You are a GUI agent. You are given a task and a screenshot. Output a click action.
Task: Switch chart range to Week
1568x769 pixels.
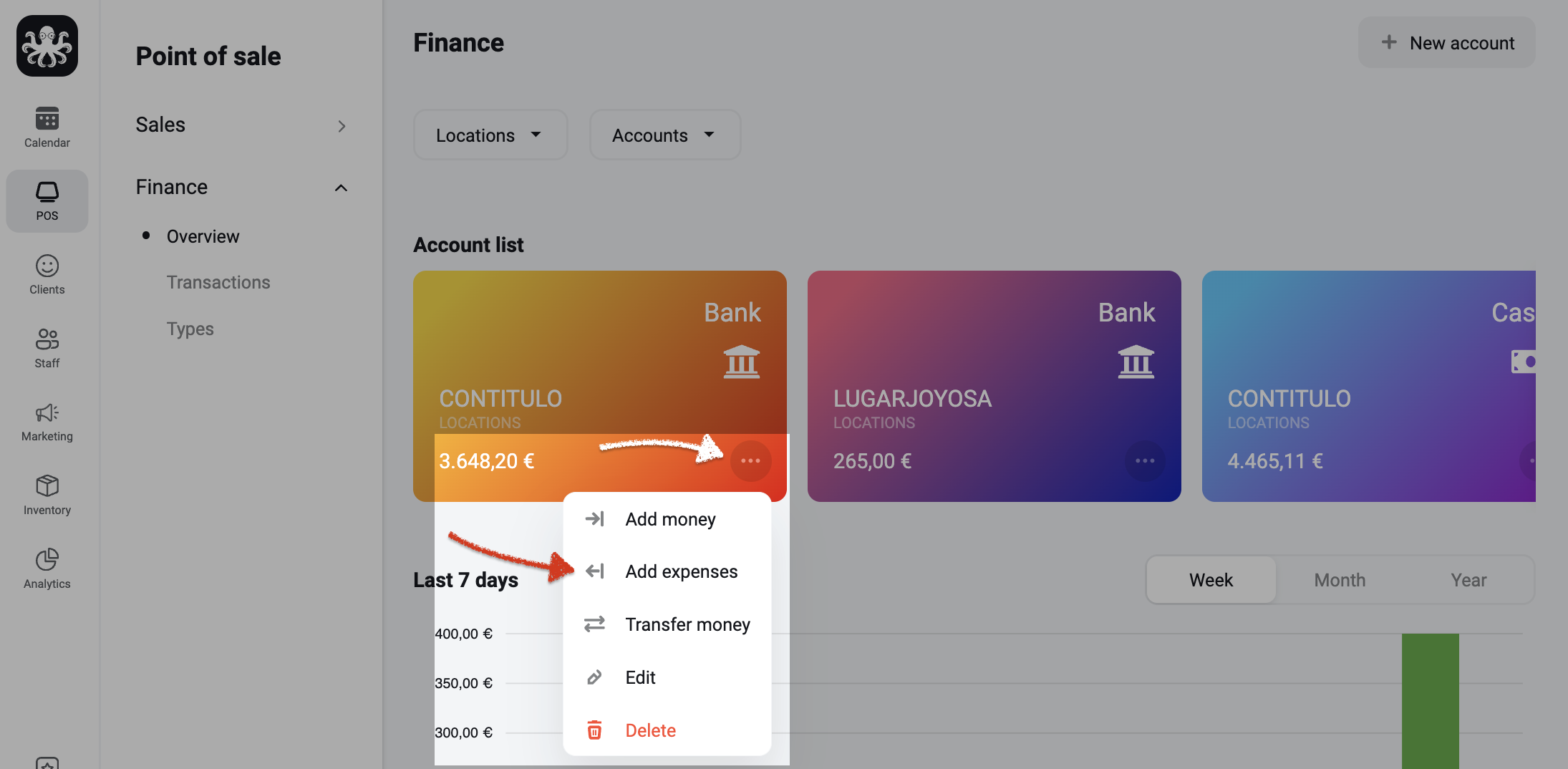pos(1211,580)
